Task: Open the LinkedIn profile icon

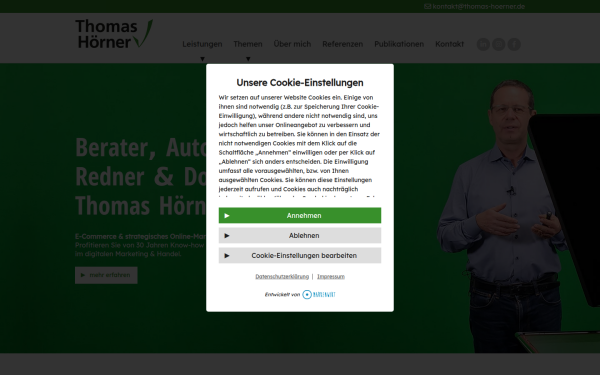Action: click(x=483, y=44)
